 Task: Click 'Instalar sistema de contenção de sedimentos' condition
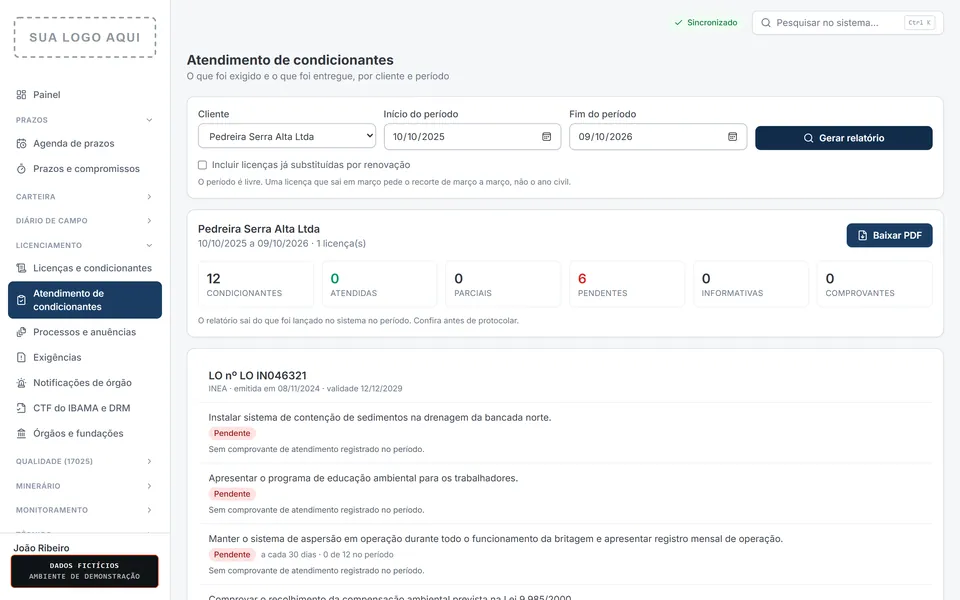pyautogui.click(x=380, y=418)
